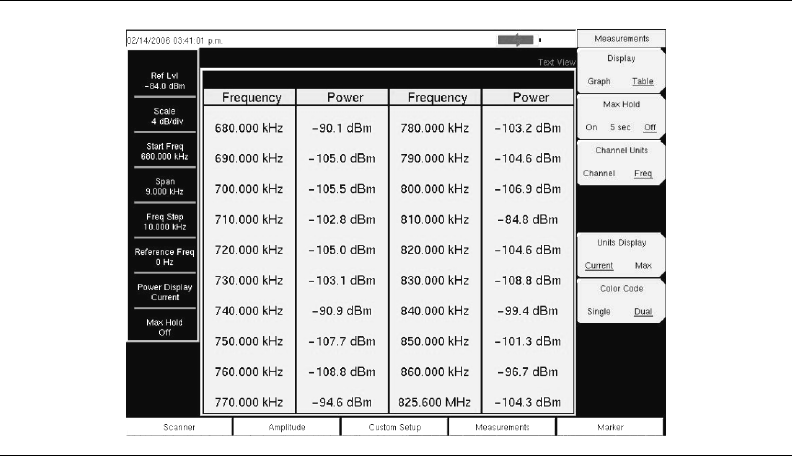Select Current in Units Display
The width and height of the screenshot is (792, 456).
click(599, 266)
